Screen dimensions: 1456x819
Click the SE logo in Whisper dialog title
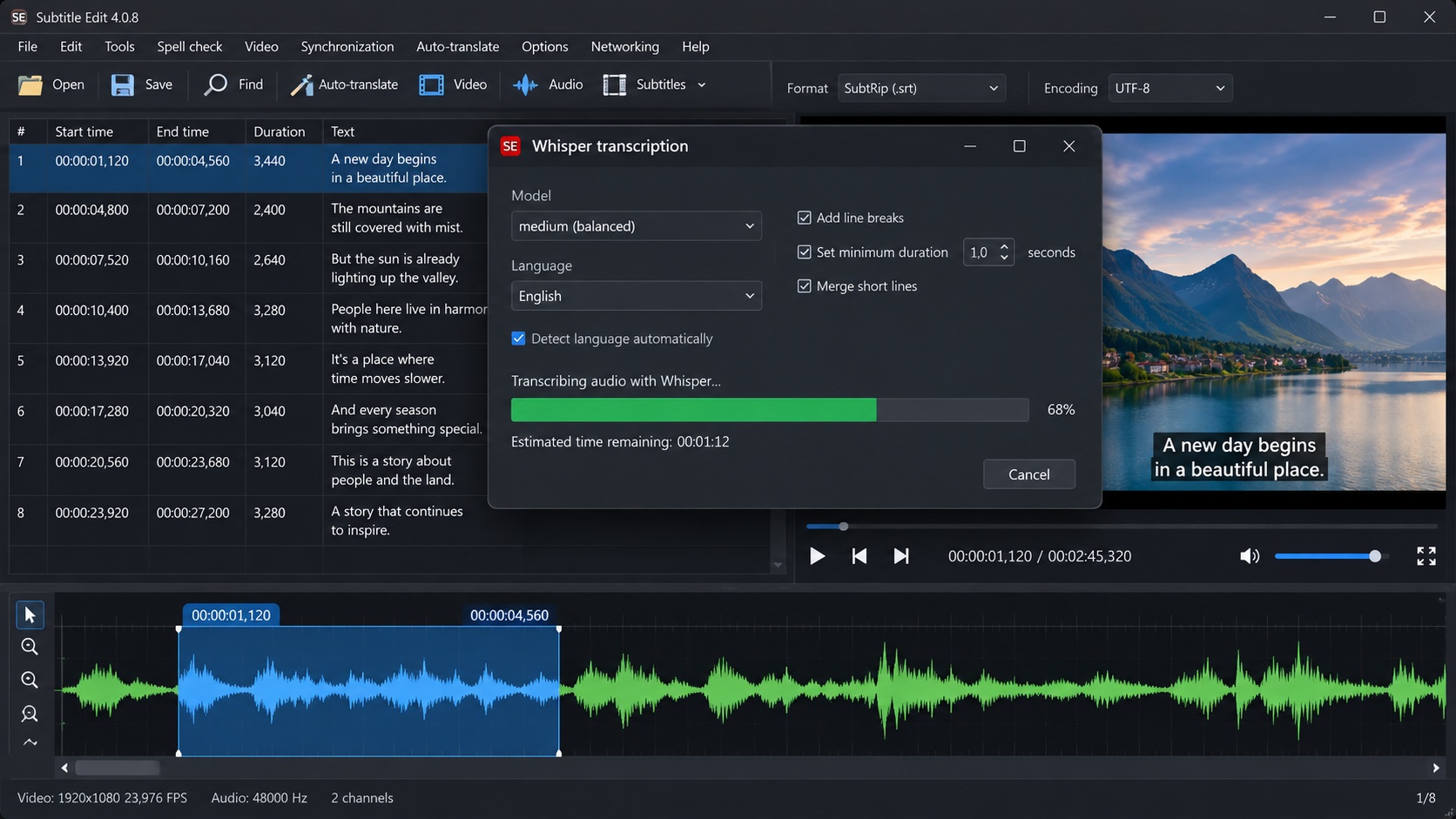pos(510,146)
